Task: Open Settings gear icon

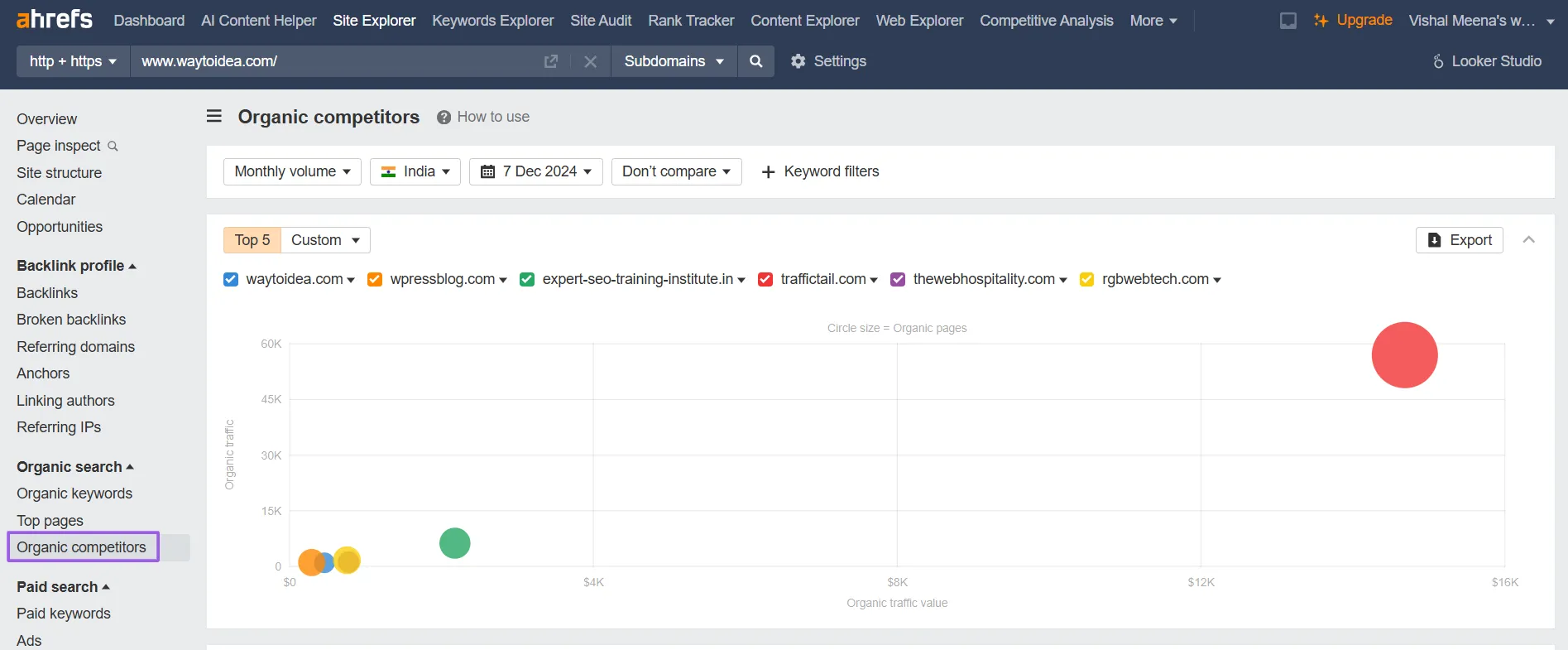Action: pyautogui.click(x=798, y=61)
